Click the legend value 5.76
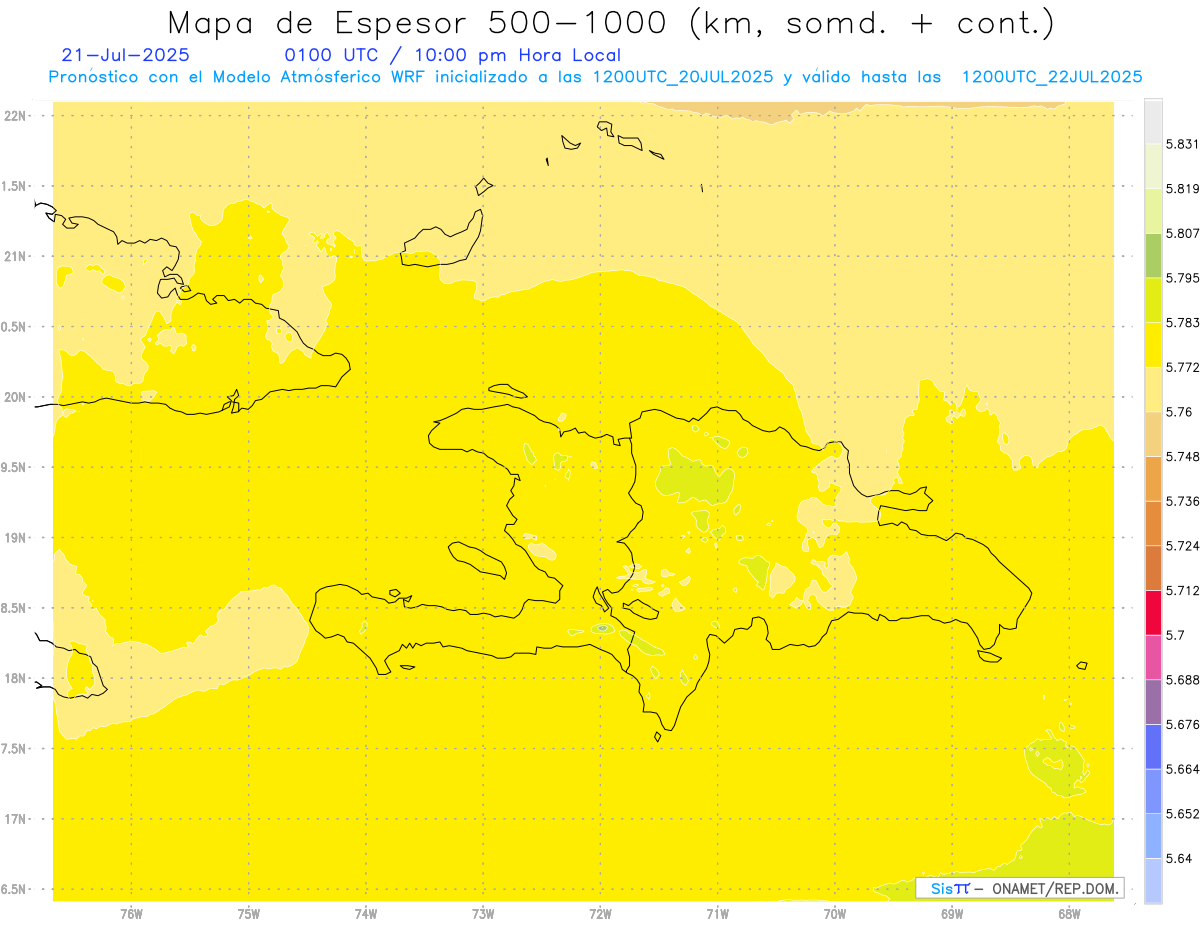Screen dimensions: 1200x927 coord(1179,412)
